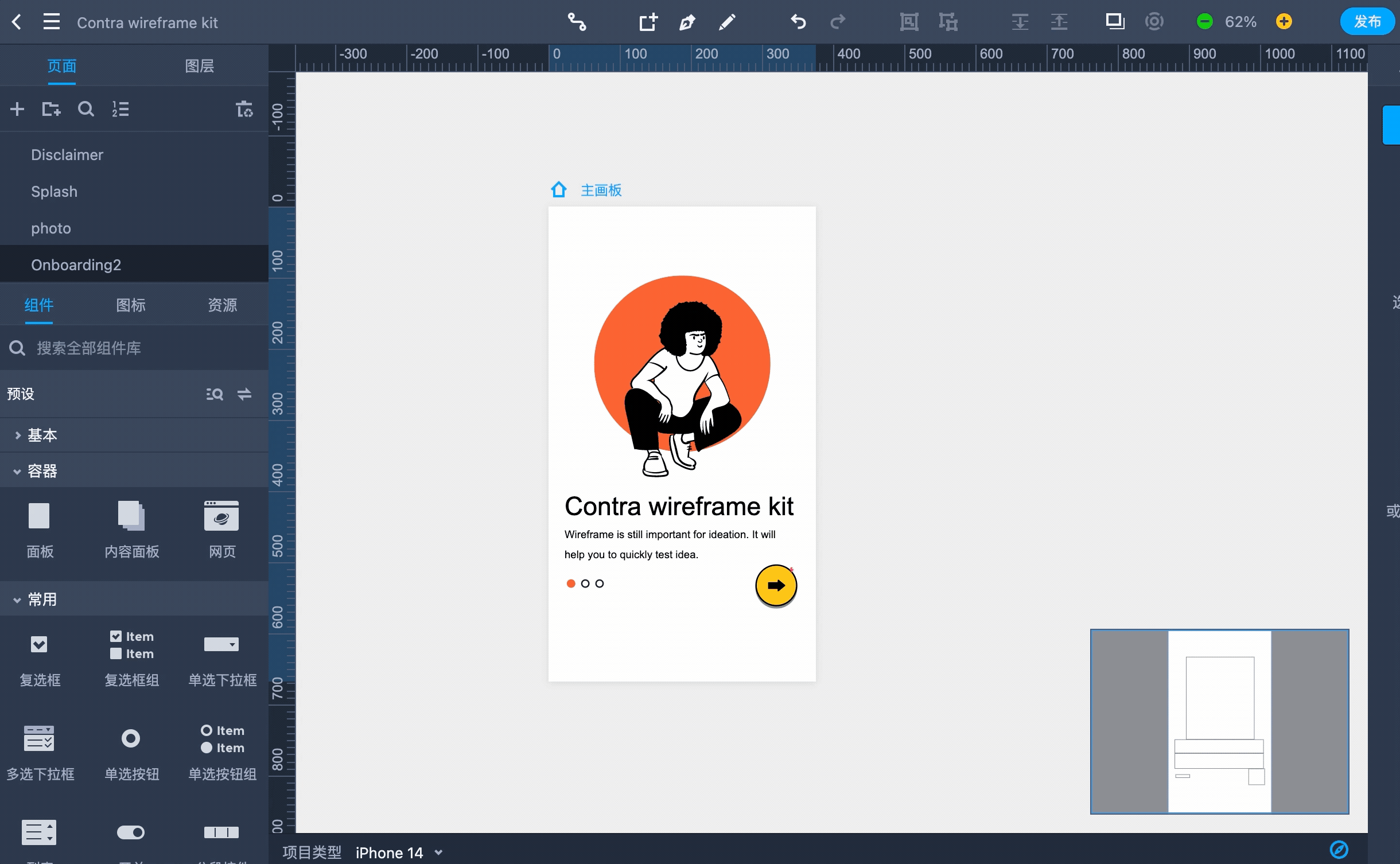Screen dimensions: 1400x864
Task: Click the green zoom out button
Action: point(1204,22)
